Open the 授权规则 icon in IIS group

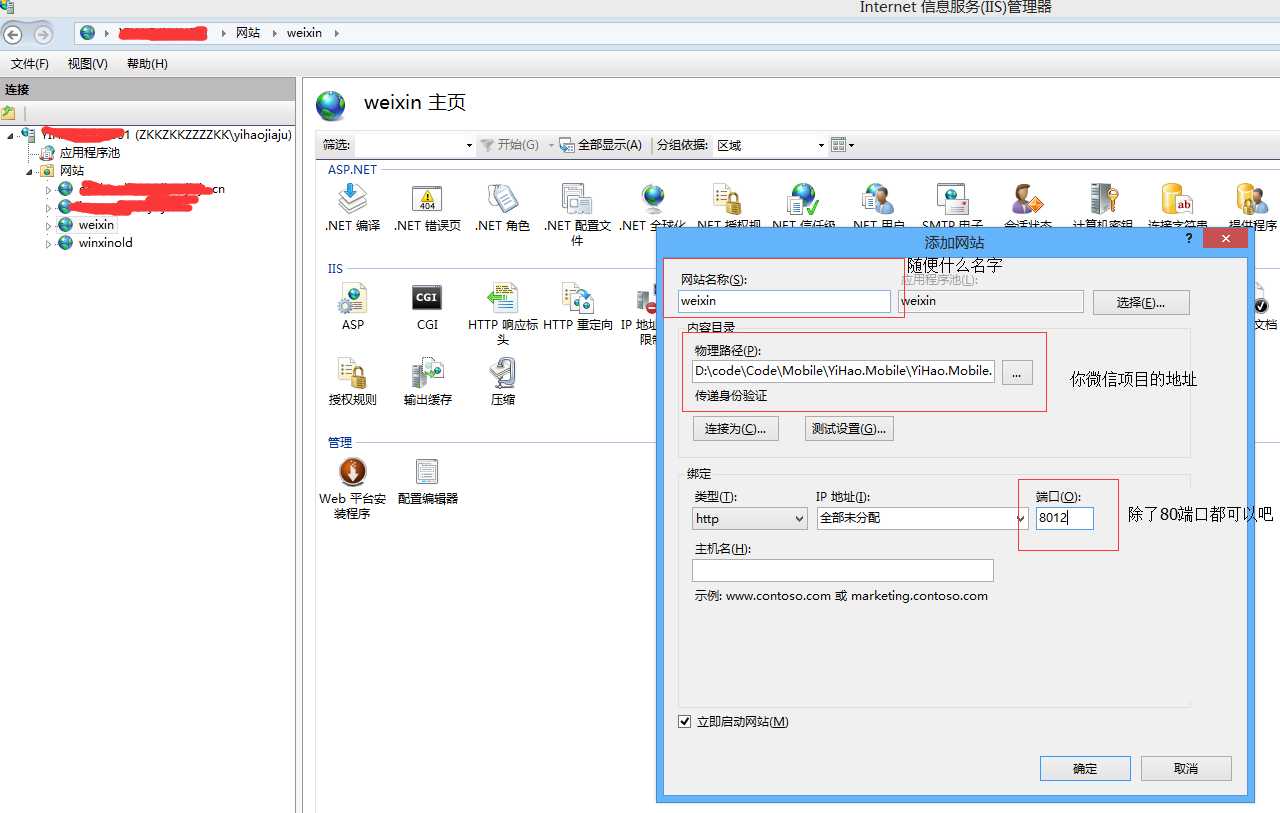point(352,373)
